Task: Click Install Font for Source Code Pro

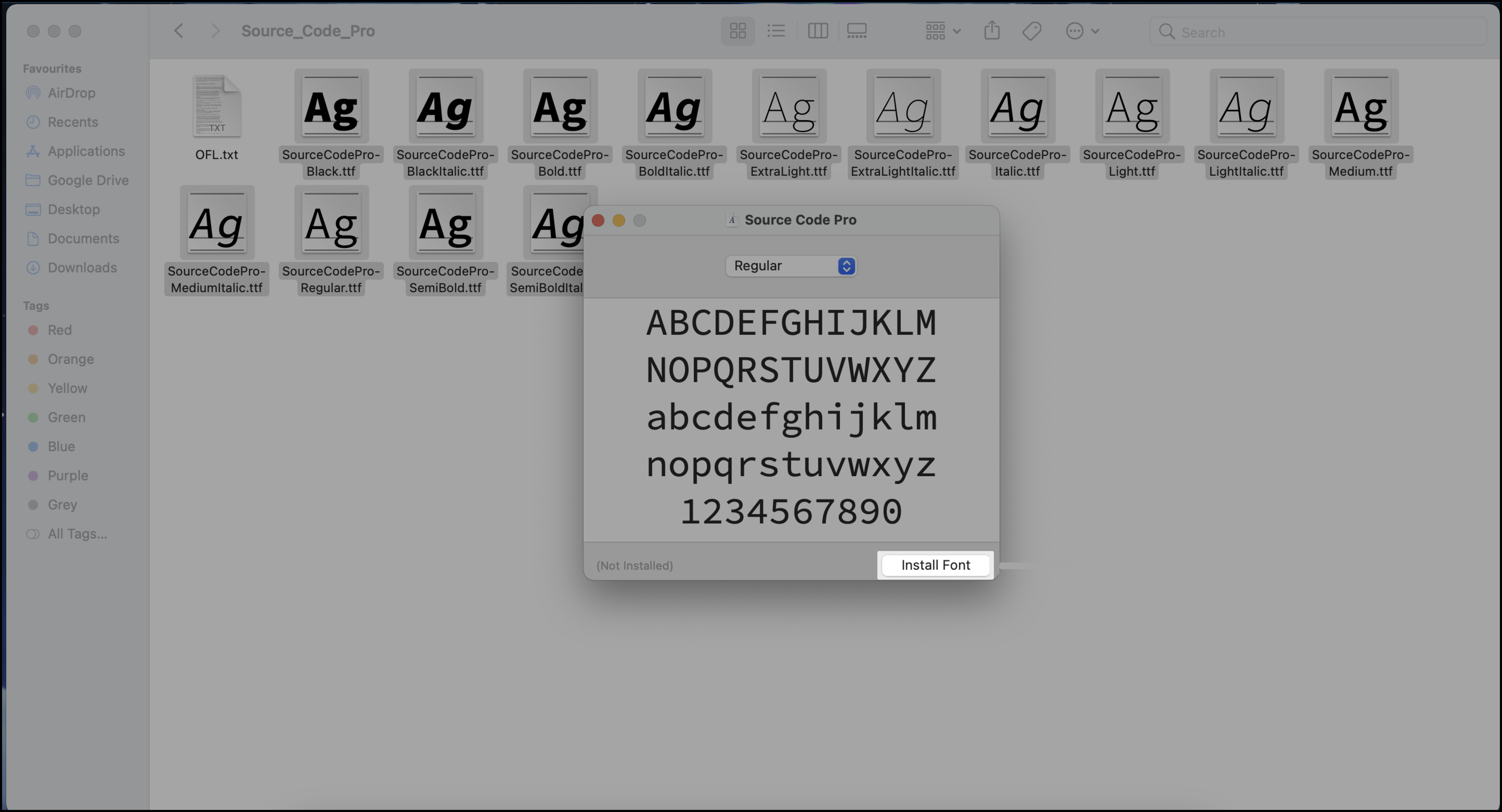Action: [935, 564]
